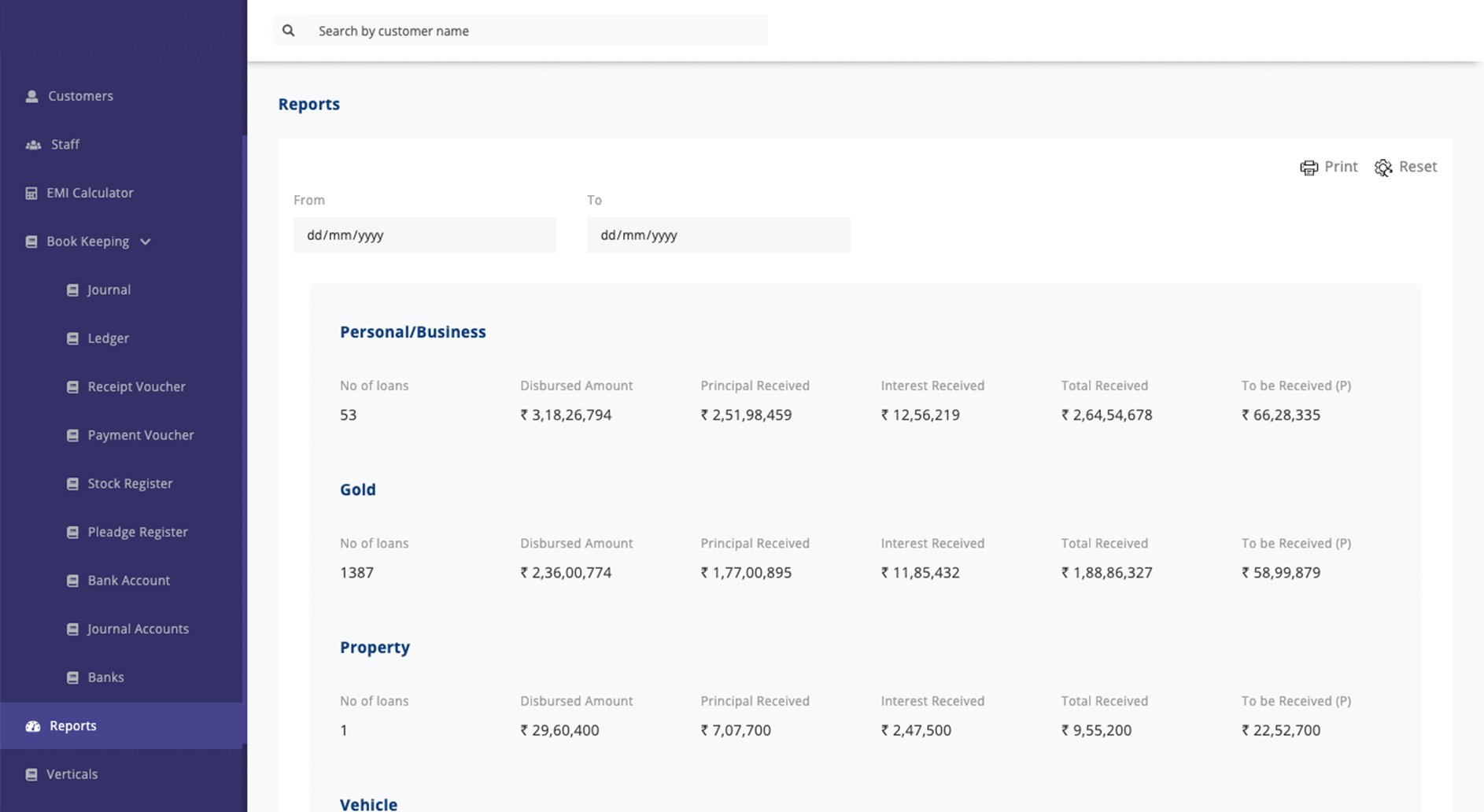
Task: Click interest received ₹ 2,47,500
Action: 916,731
